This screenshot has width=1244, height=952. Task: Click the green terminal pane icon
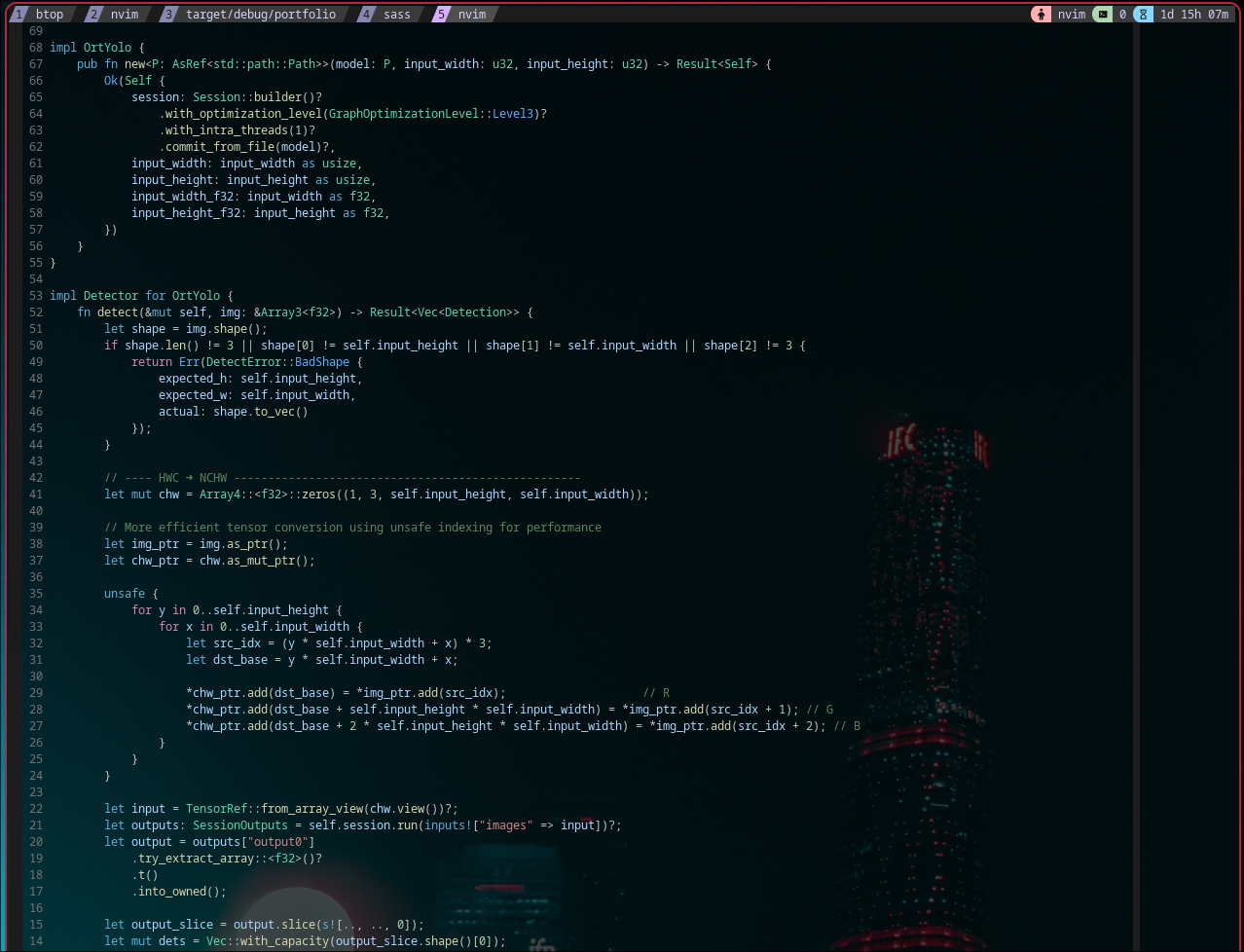click(x=1102, y=15)
